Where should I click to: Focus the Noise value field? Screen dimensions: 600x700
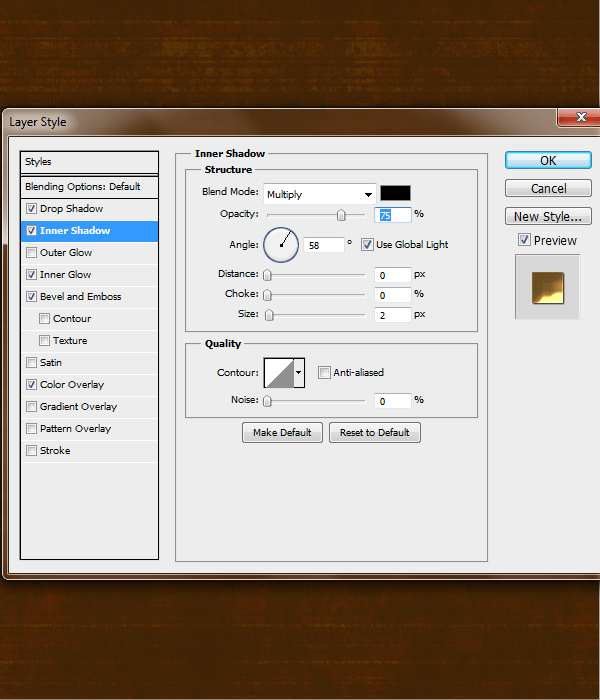pos(392,401)
